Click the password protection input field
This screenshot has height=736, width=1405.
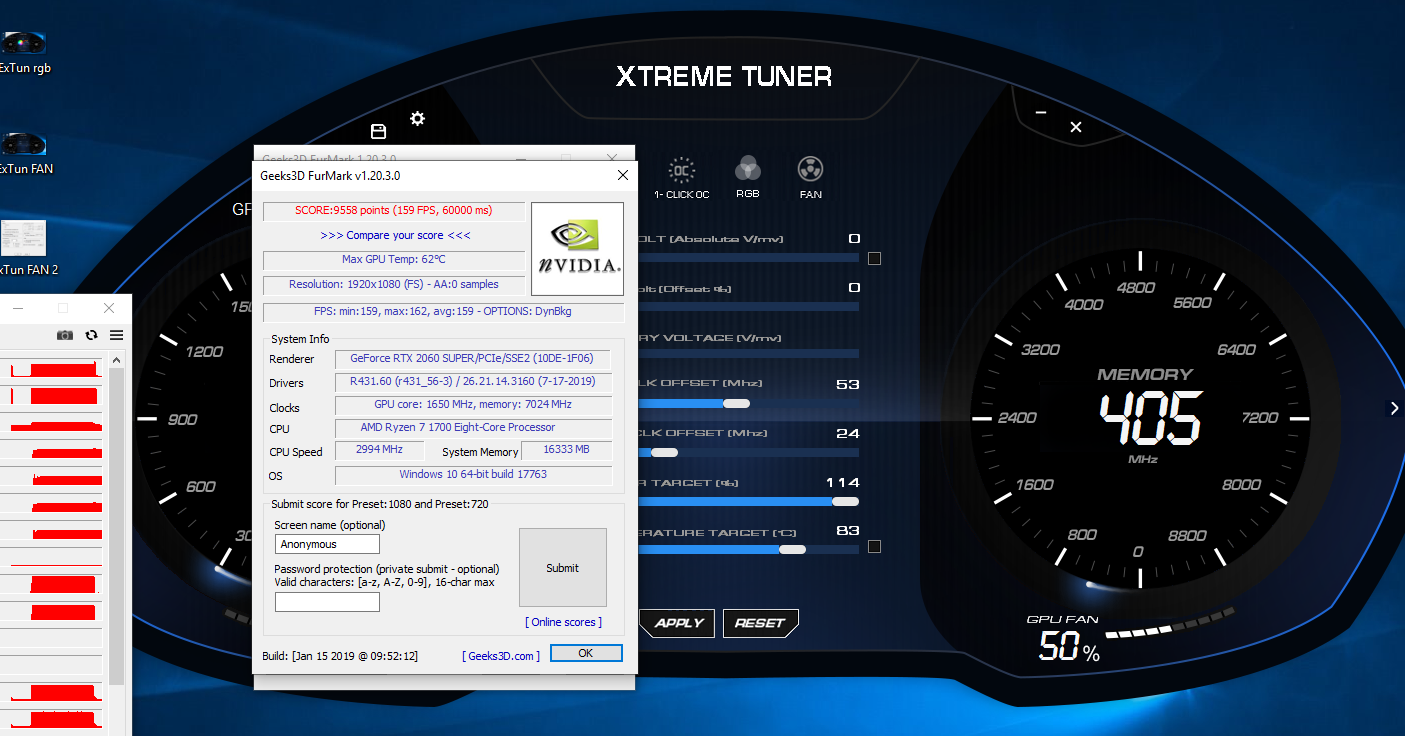point(327,602)
